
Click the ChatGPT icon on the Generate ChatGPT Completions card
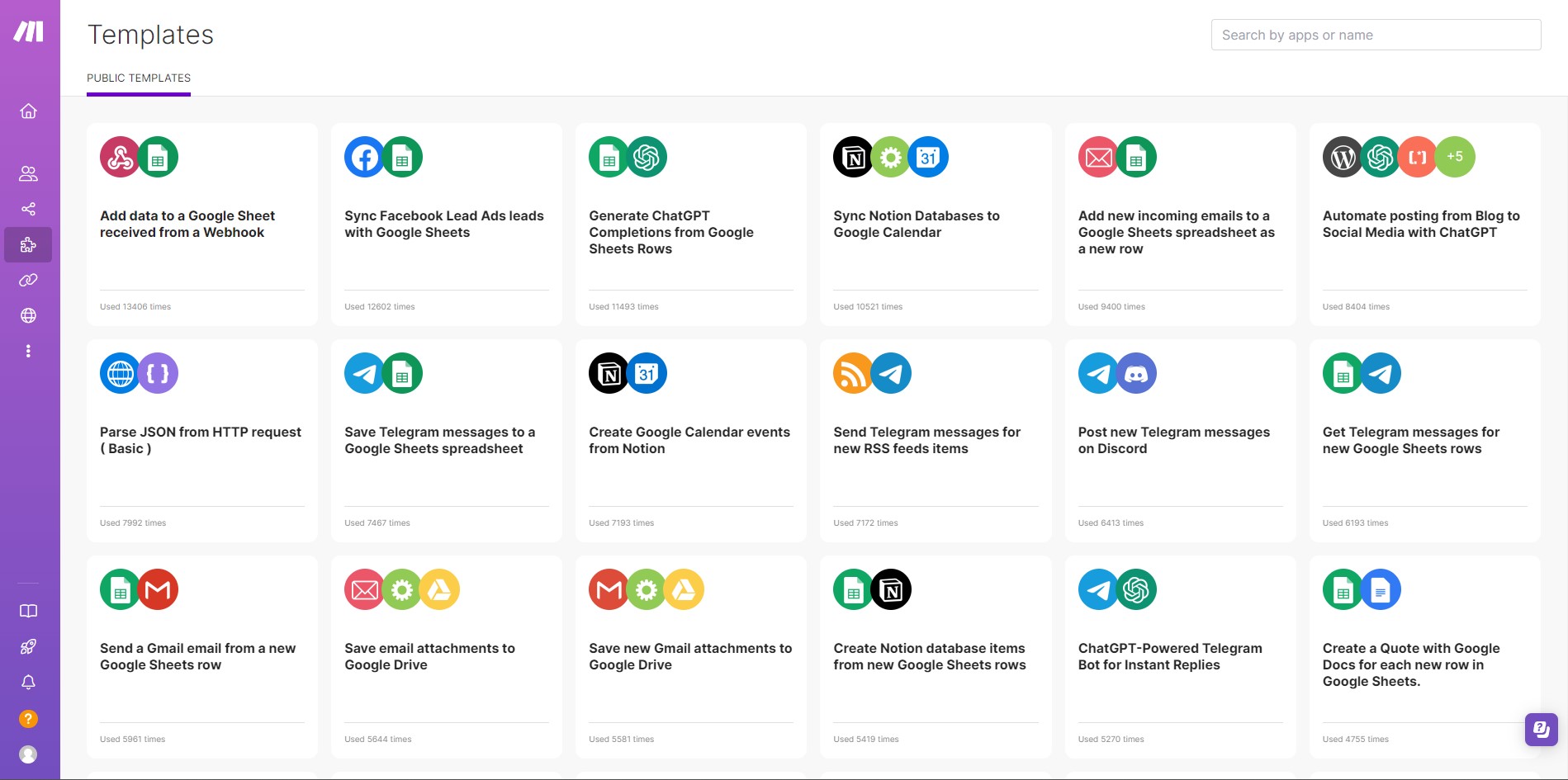pyautogui.click(x=647, y=157)
